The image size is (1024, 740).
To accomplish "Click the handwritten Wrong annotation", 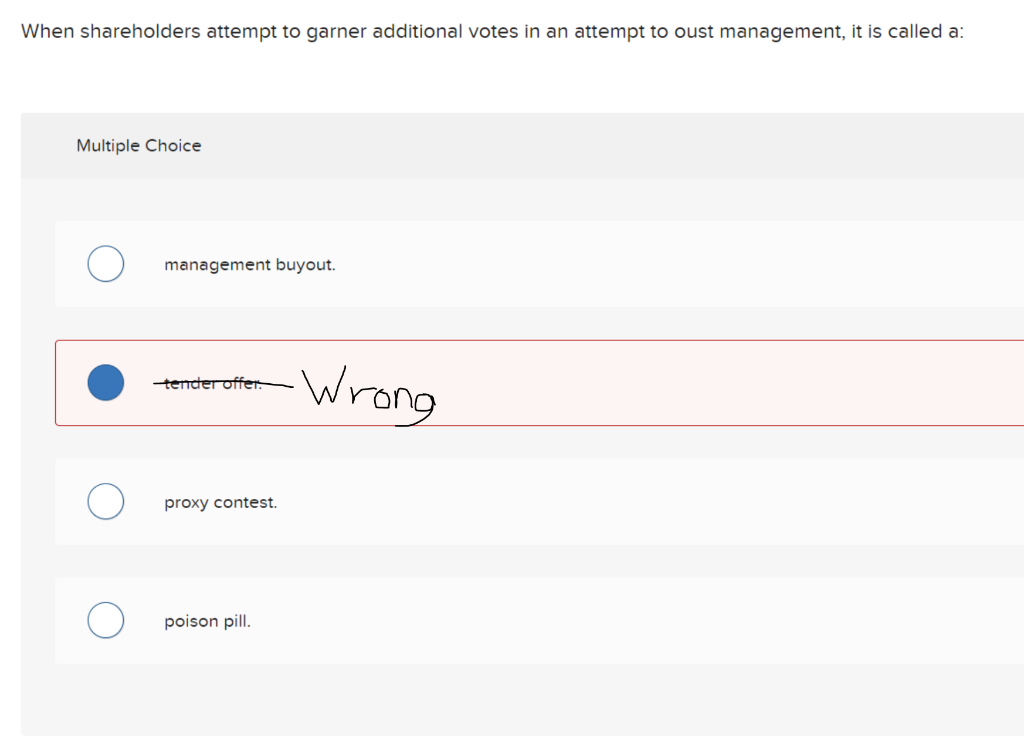I will [x=370, y=397].
